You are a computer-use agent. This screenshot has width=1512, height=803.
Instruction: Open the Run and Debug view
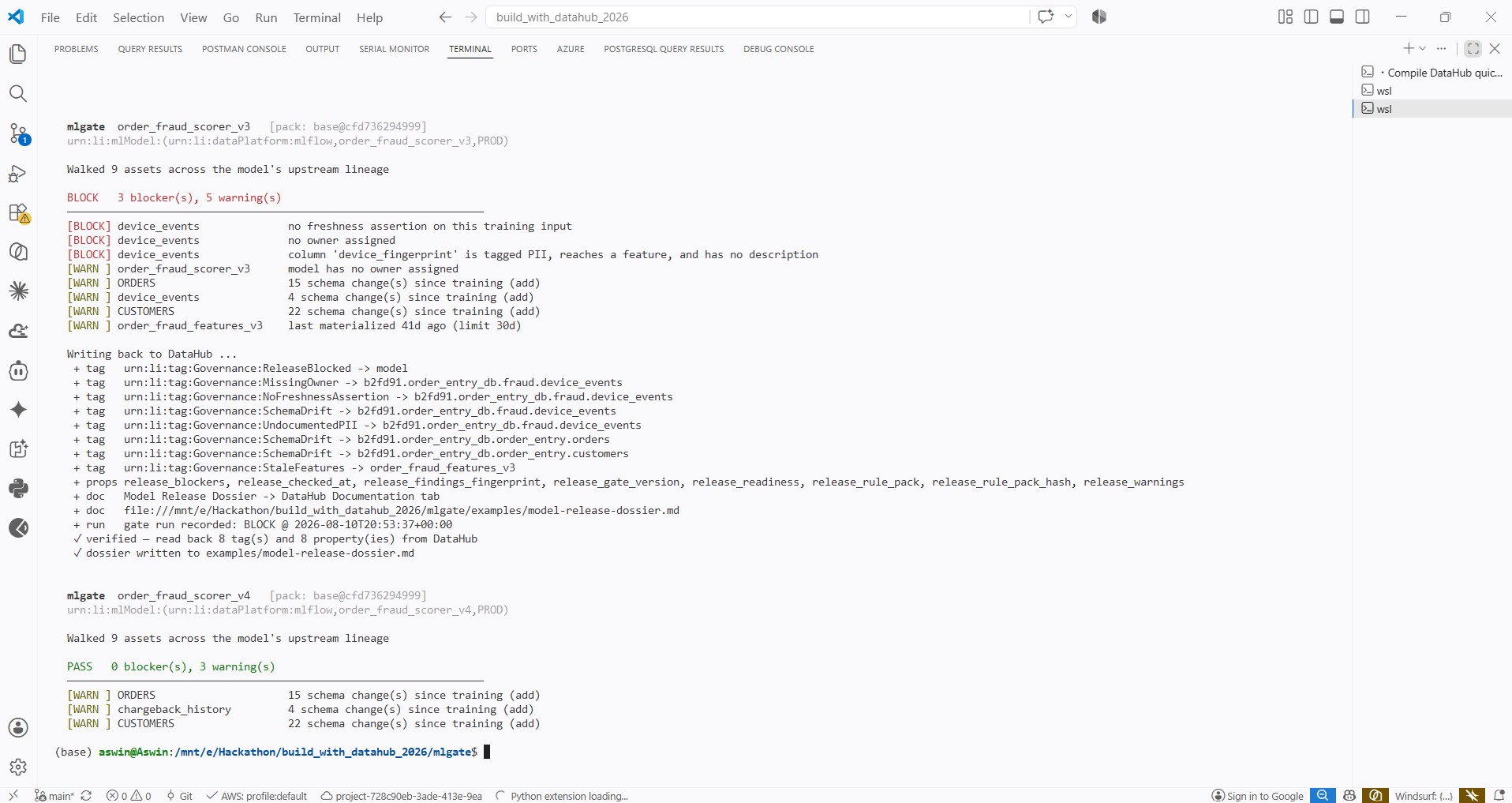click(18, 173)
